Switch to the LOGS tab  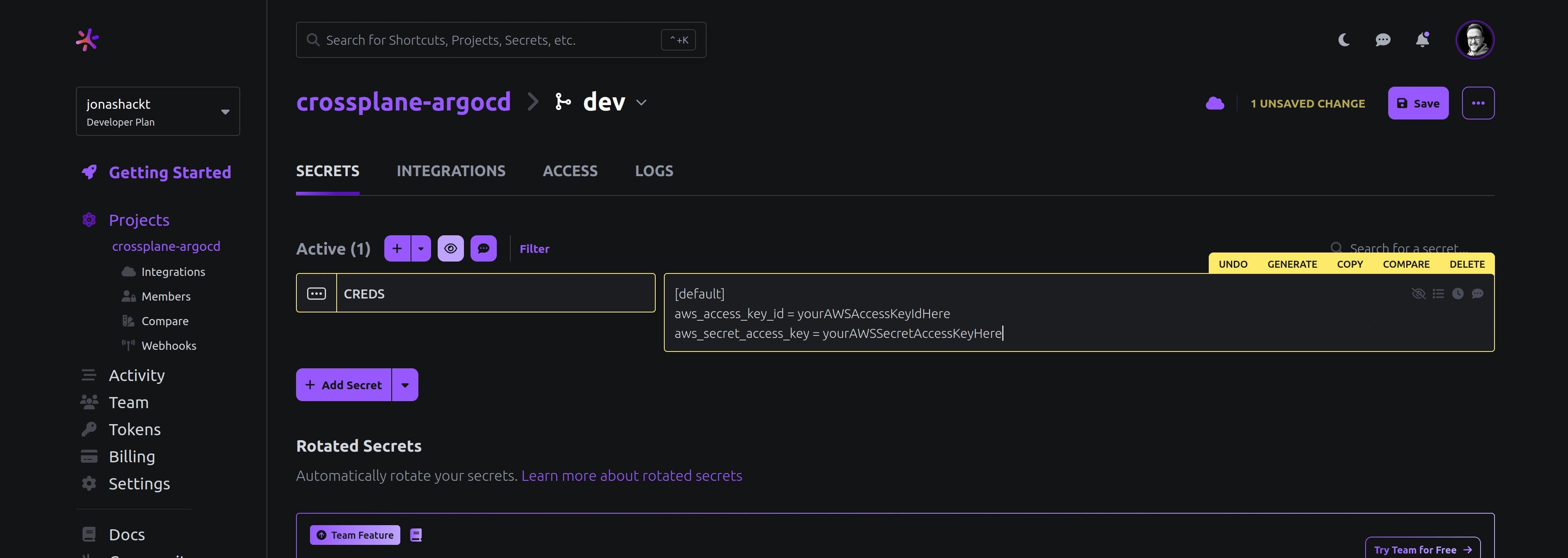(x=654, y=170)
